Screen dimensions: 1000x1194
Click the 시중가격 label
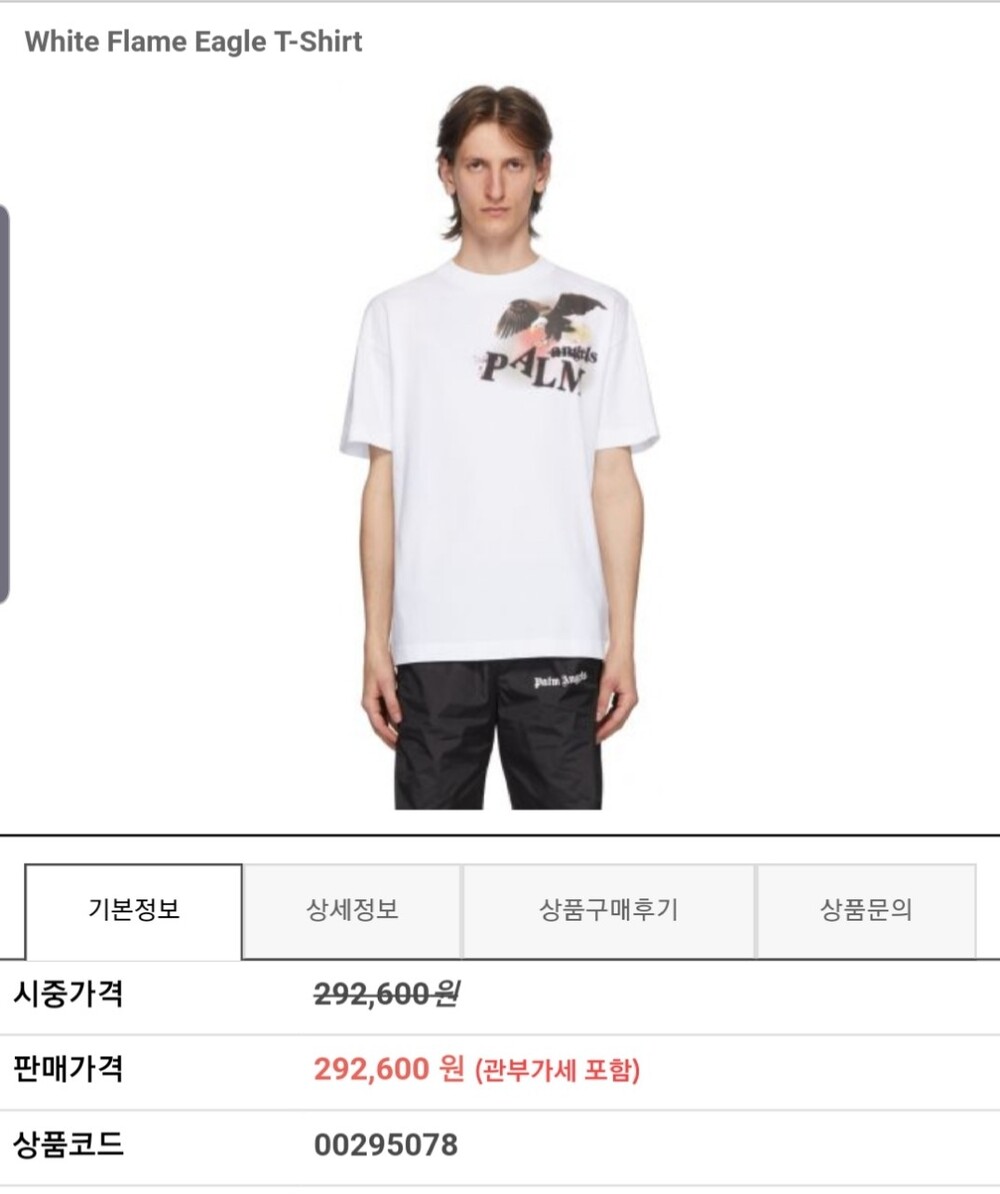pyautogui.click(x=67, y=993)
